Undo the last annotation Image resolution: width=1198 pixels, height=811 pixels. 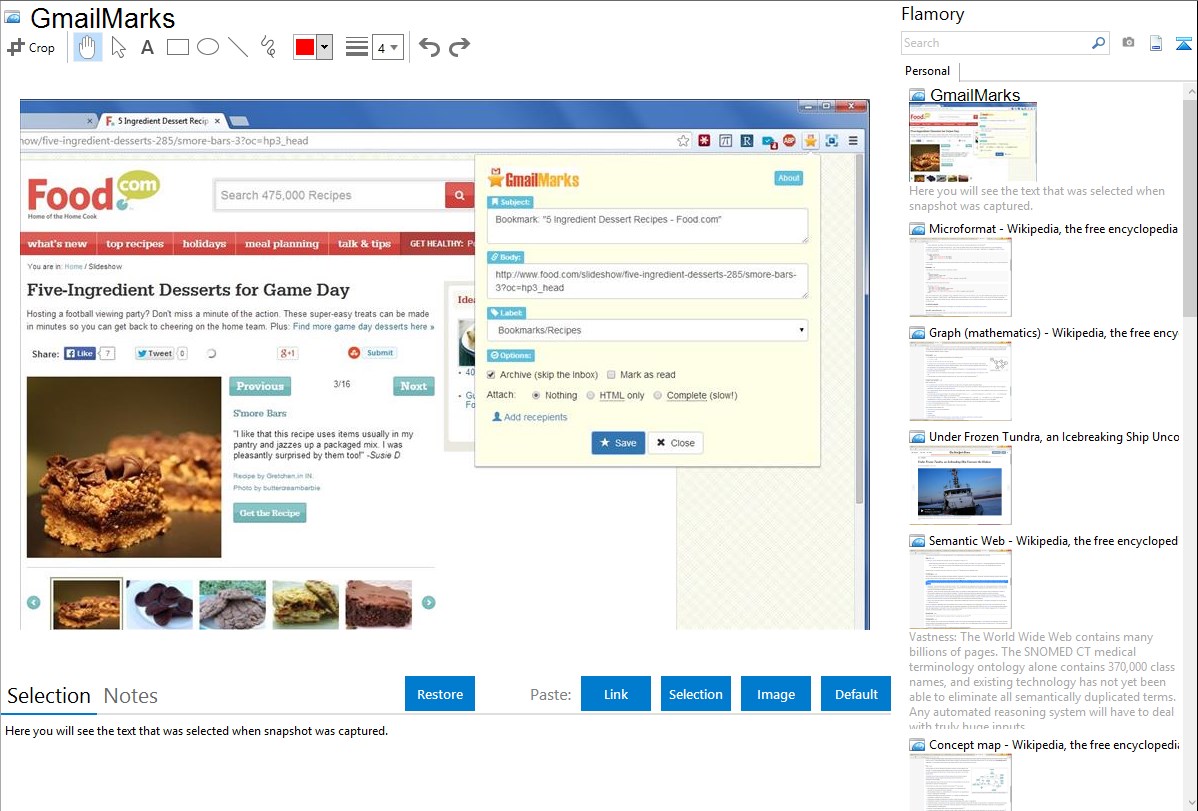[429, 47]
